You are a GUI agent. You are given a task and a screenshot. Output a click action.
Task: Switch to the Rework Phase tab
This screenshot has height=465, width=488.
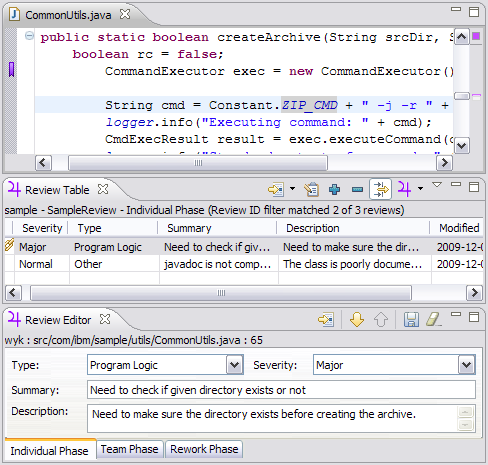coord(204,449)
